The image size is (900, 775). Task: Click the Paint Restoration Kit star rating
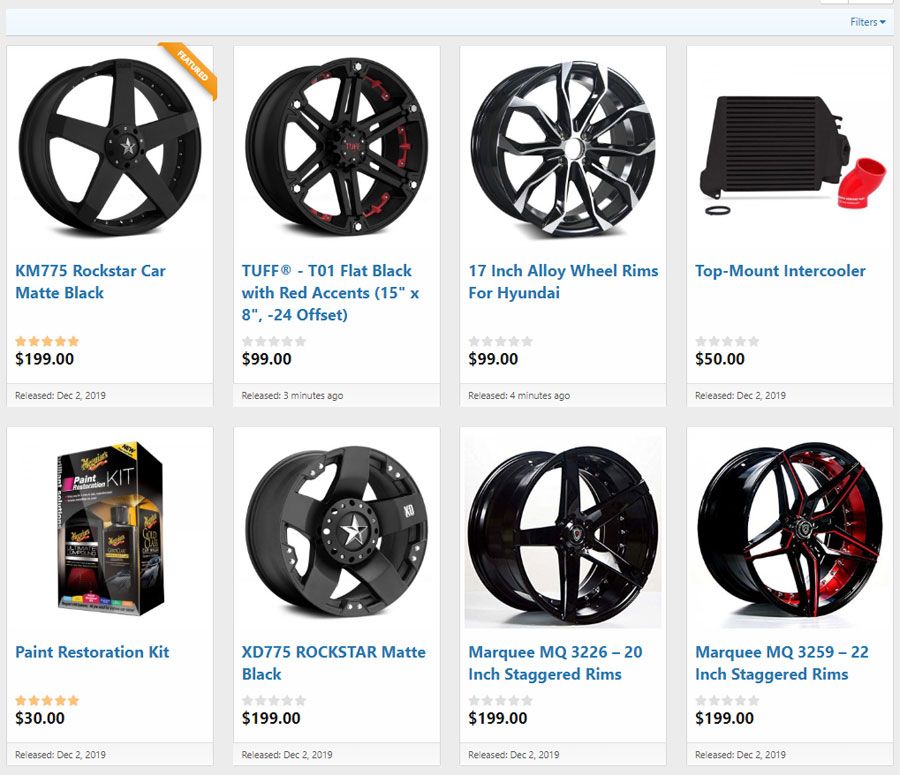[47, 700]
